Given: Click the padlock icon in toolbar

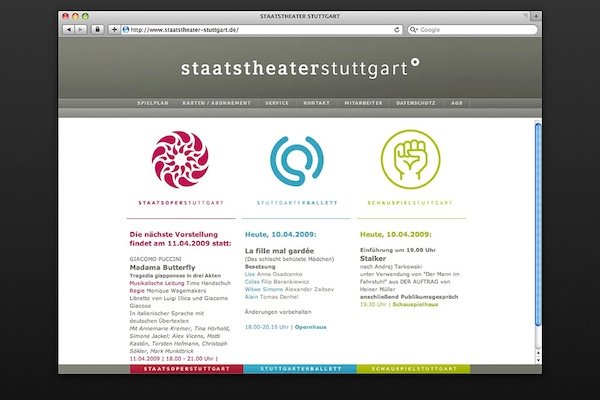Looking at the screenshot, I should [x=97, y=29].
